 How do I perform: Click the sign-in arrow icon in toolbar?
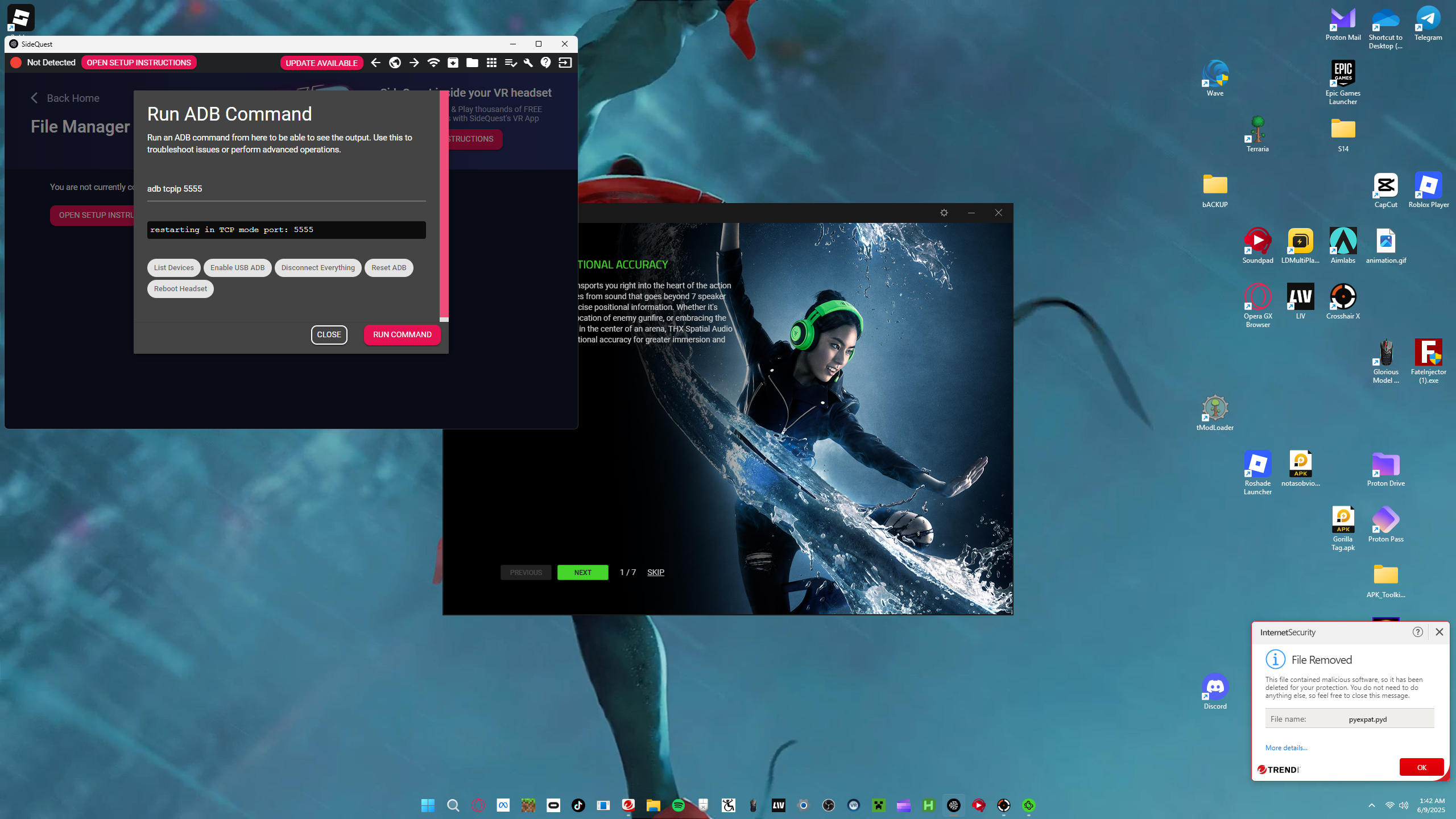click(x=565, y=63)
